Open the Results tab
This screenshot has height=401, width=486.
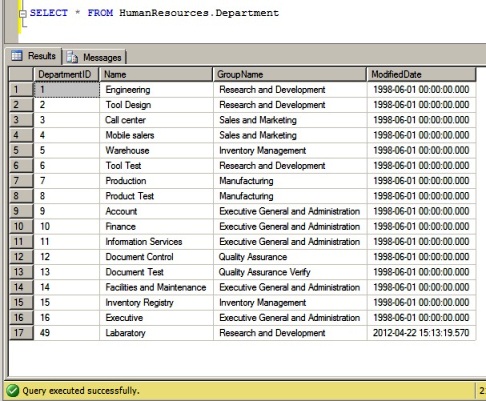click(x=33, y=56)
